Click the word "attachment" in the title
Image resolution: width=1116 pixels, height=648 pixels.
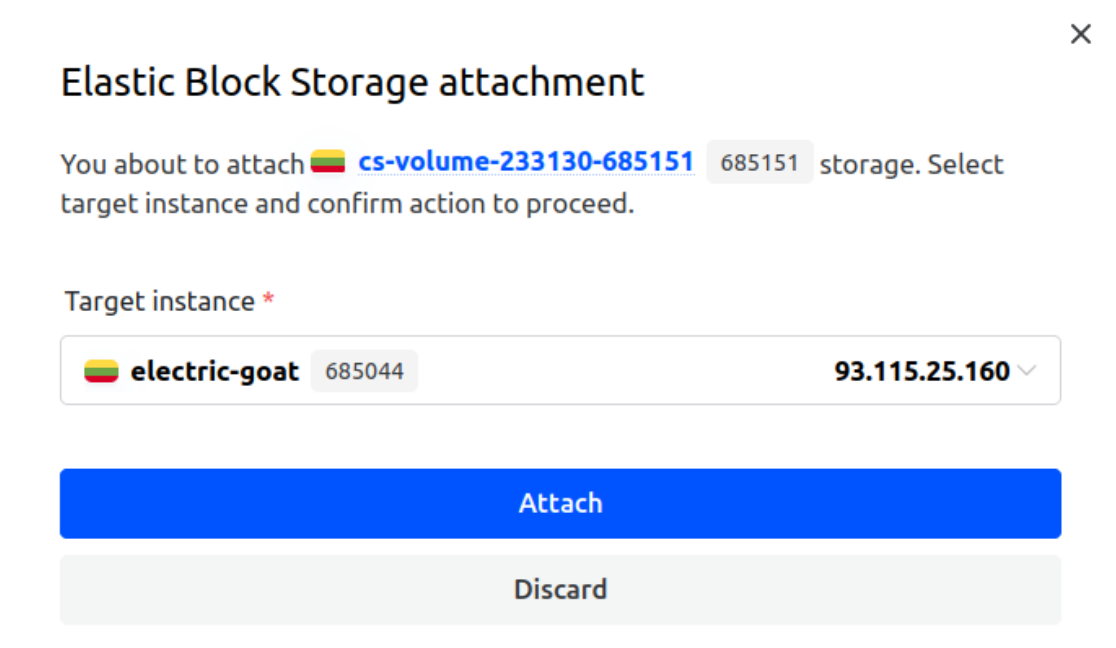541,82
